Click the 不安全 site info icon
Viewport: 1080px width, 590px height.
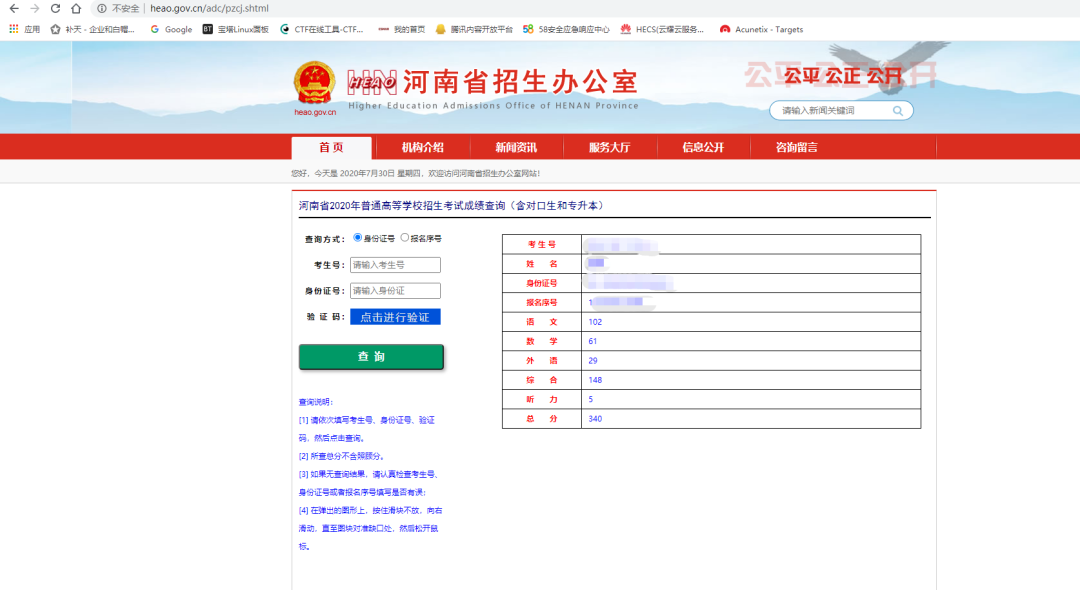(102, 8)
